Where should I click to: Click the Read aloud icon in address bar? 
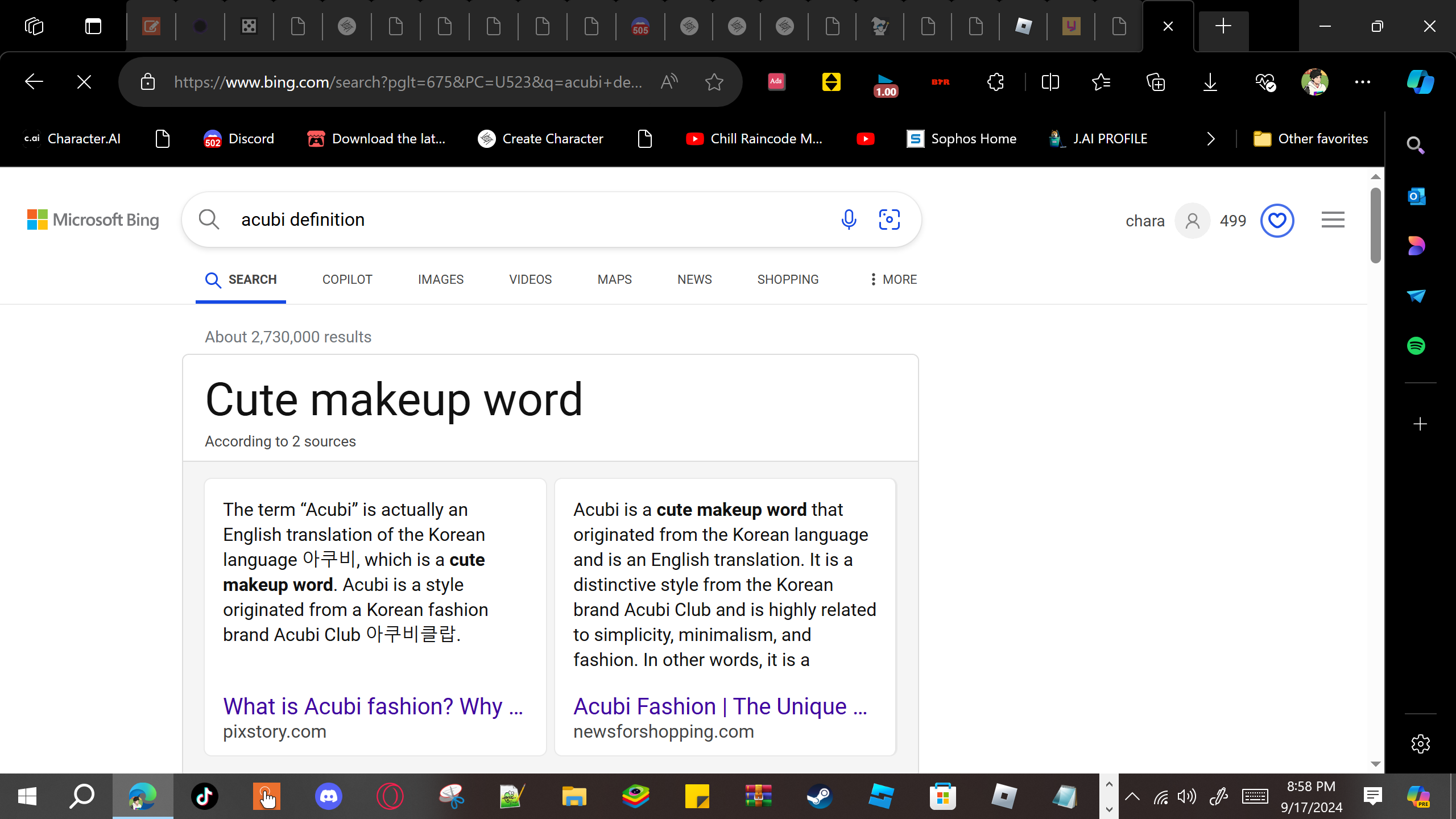coord(669,82)
